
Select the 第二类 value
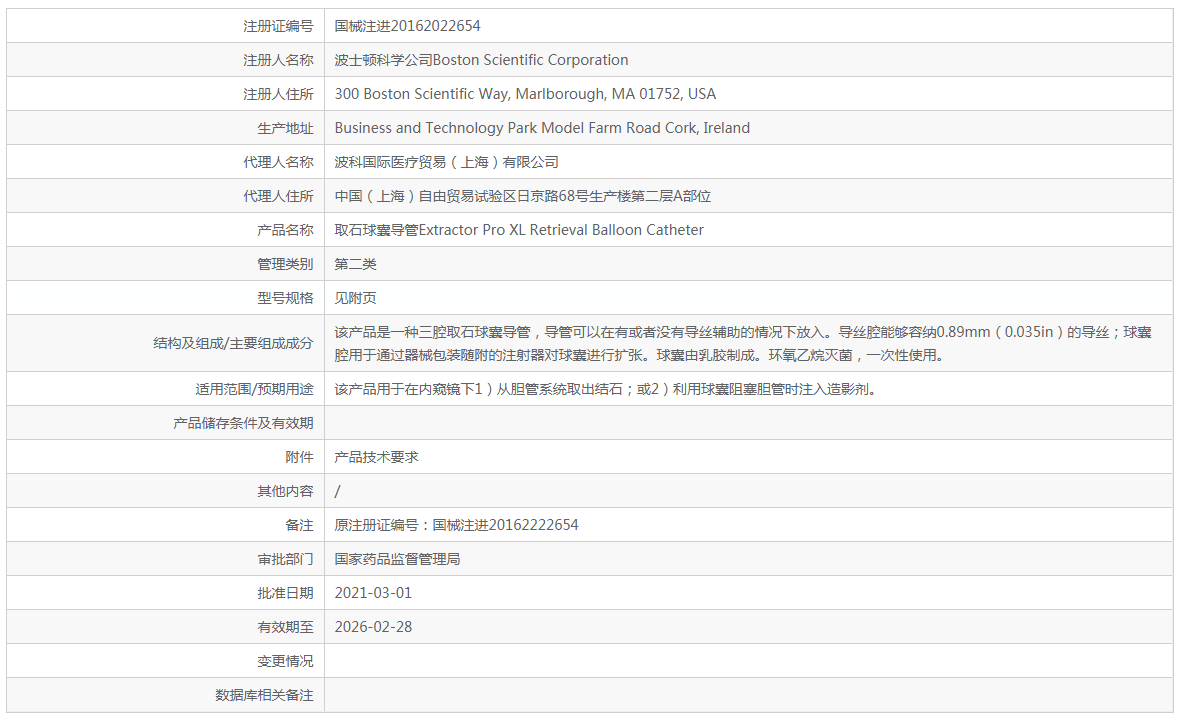pos(355,264)
